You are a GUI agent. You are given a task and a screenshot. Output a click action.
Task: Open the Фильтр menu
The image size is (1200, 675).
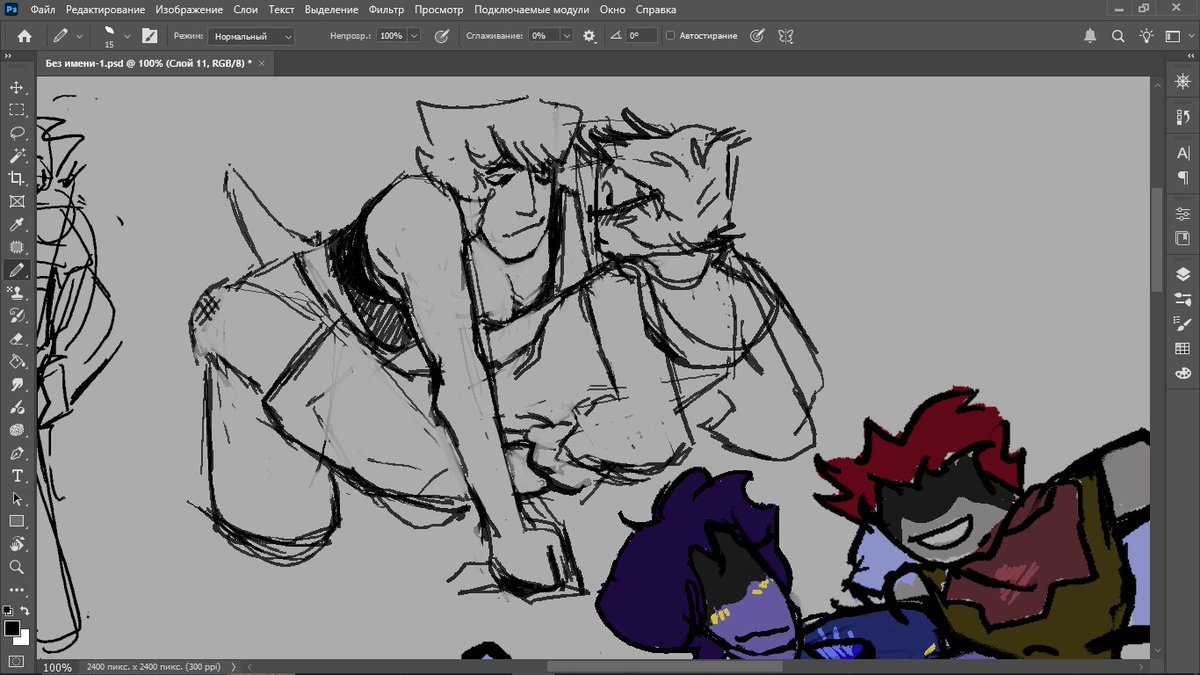[x=386, y=9]
